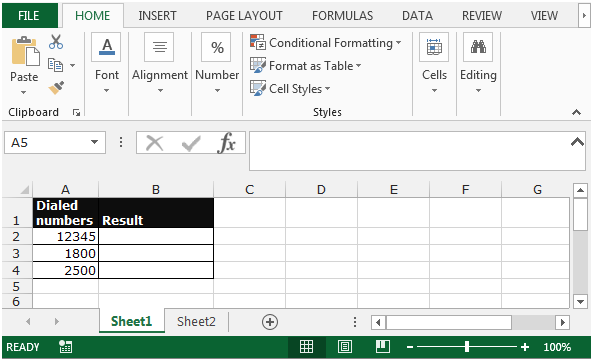
Task: Show more ribbon tabs arrow
Action: pyautogui.click(x=584, y=15)
